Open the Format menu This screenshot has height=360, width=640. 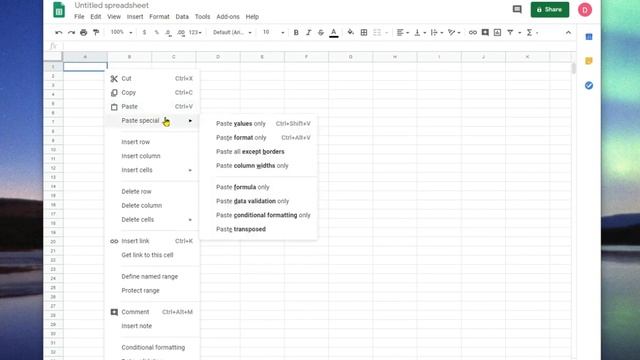point(159,17)
